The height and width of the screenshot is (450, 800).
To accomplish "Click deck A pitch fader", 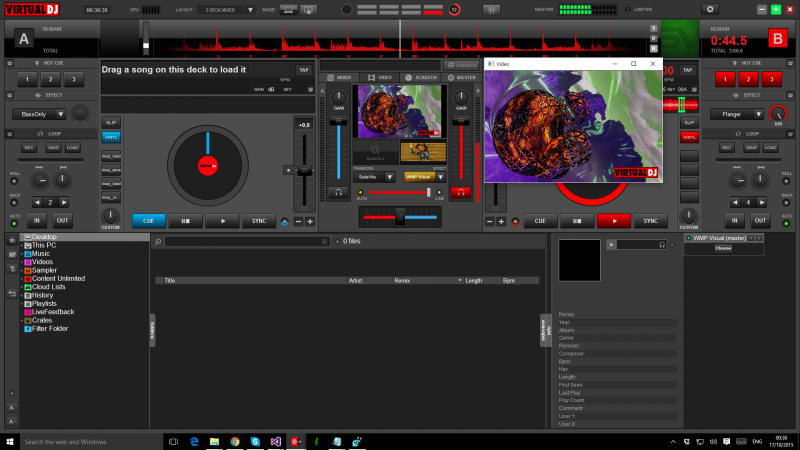I will pos(305,172).
